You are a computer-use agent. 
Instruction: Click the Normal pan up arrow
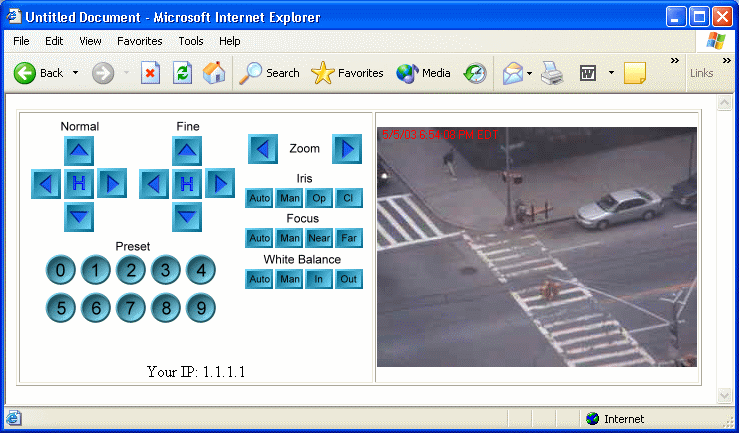click(x=79, y=151)
